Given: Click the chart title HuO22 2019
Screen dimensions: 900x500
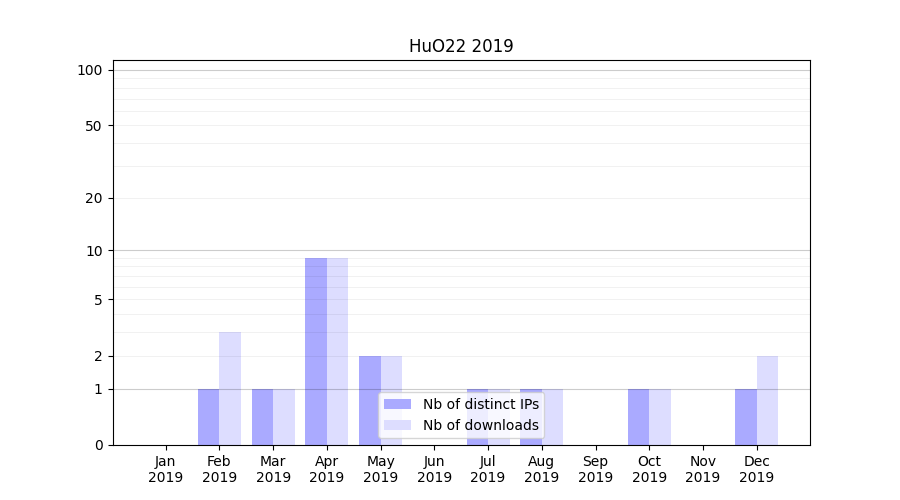Looking at the screenshot, I should coord(461,46).
